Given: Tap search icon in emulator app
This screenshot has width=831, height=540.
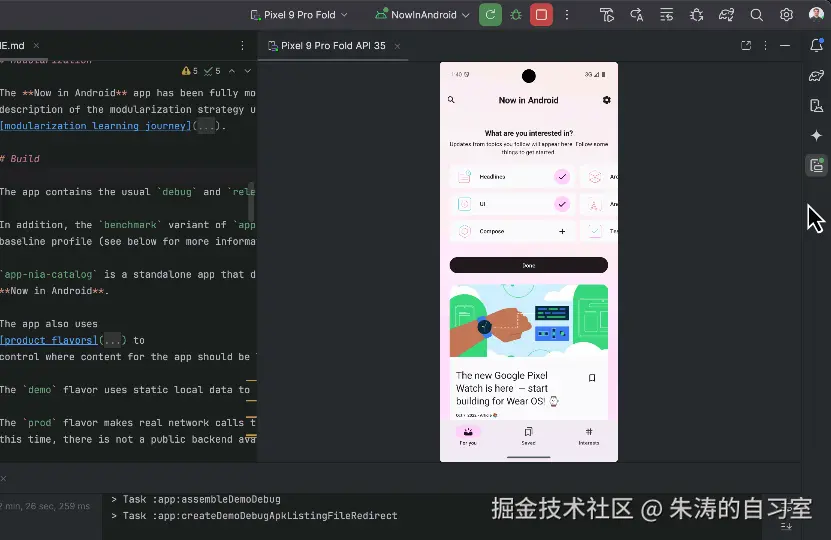Looking at the screenshot, I should [x=451, y=100].
